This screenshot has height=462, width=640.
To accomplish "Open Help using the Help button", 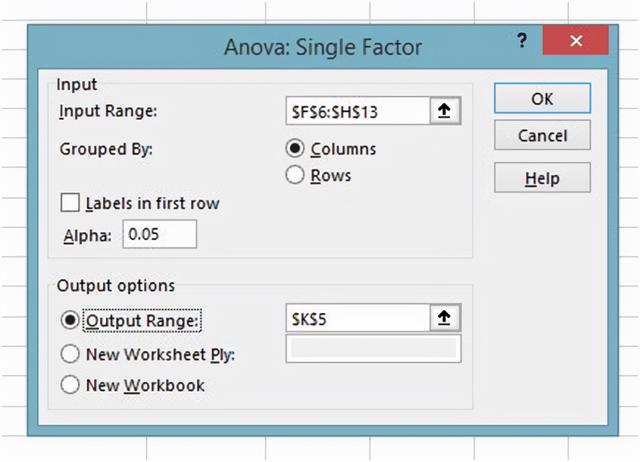I will point(542,178).
